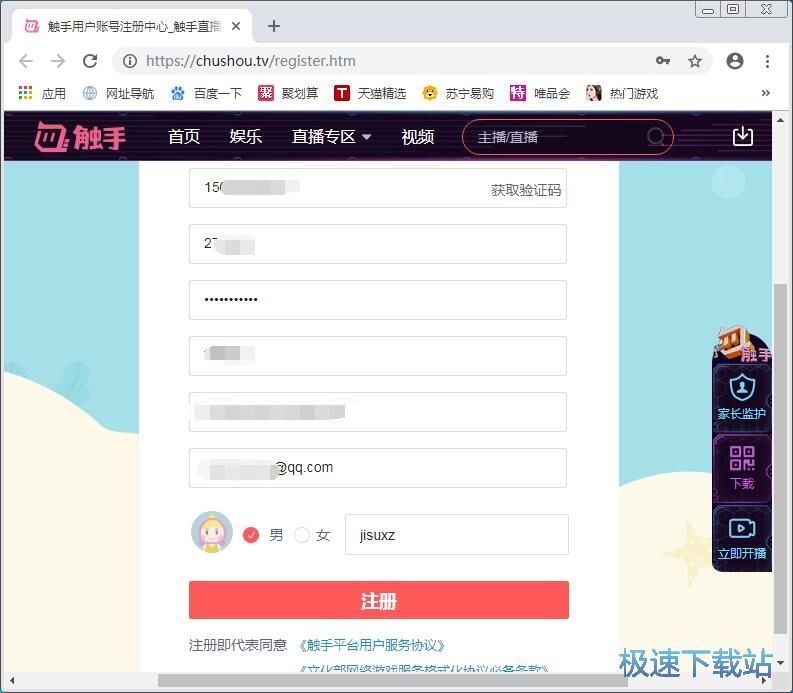Click the 触手 site logo
Viewport: 793px width, 693px height.
click(80, 137)
